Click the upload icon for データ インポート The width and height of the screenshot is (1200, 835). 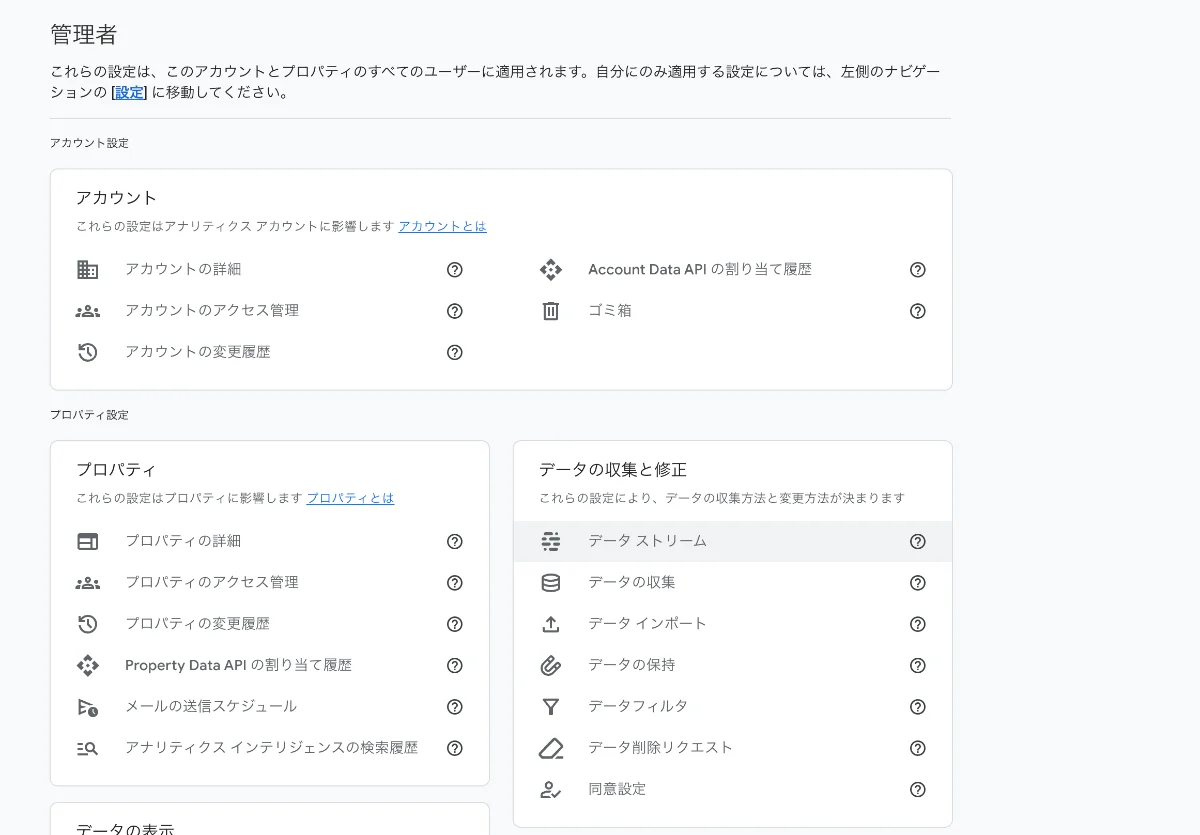pos(551,624)
